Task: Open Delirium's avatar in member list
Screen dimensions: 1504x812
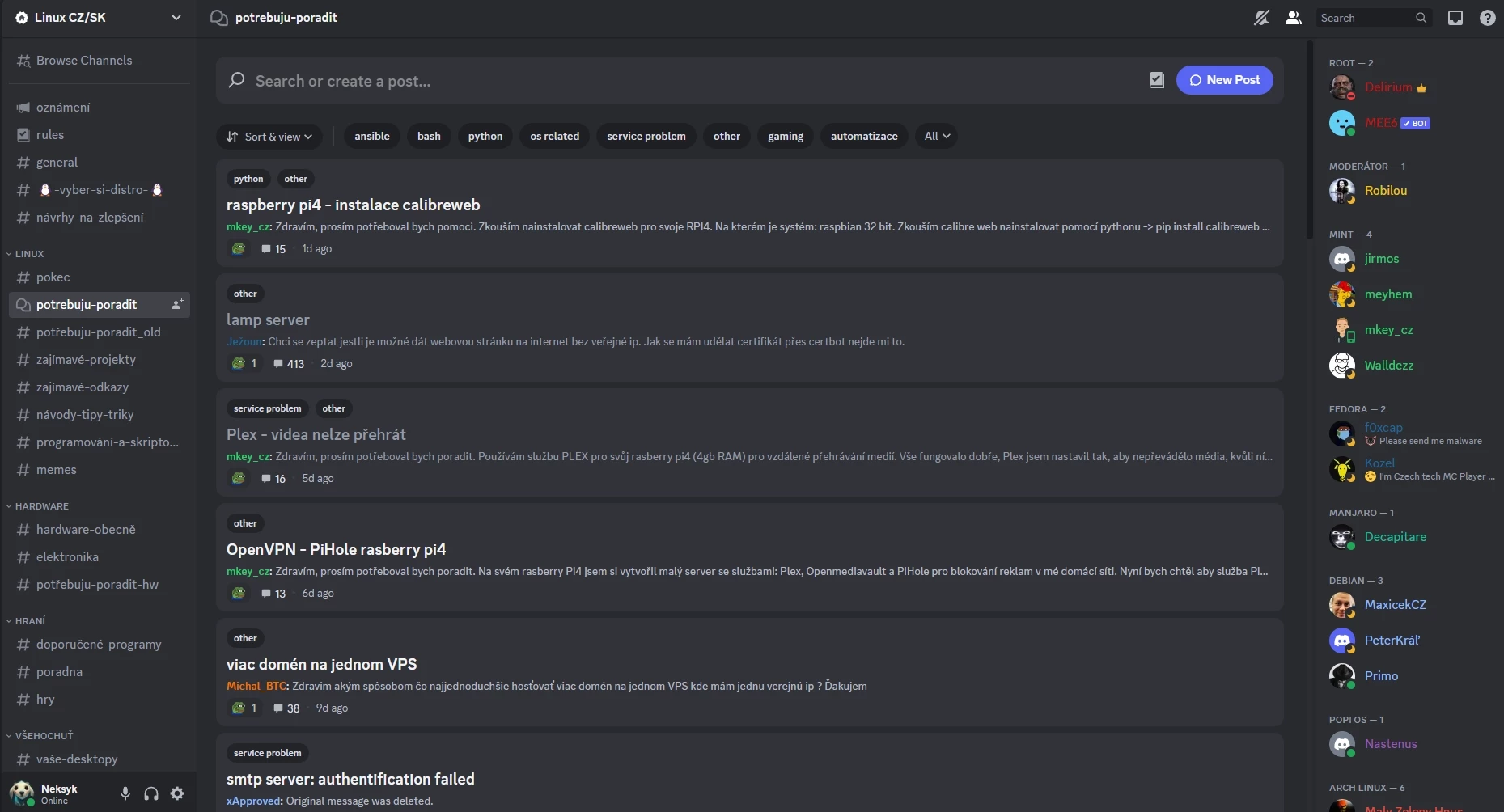Action: tap(1342, 87)
